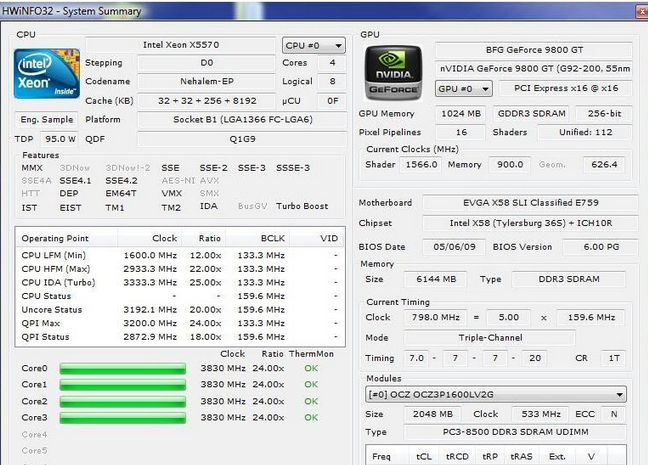Image resolution: width=648 pixels, height=465 pixels.
Task: Click the Memory Size 6144 MB field
Action: pyautogui.click(x=436, y=279)
